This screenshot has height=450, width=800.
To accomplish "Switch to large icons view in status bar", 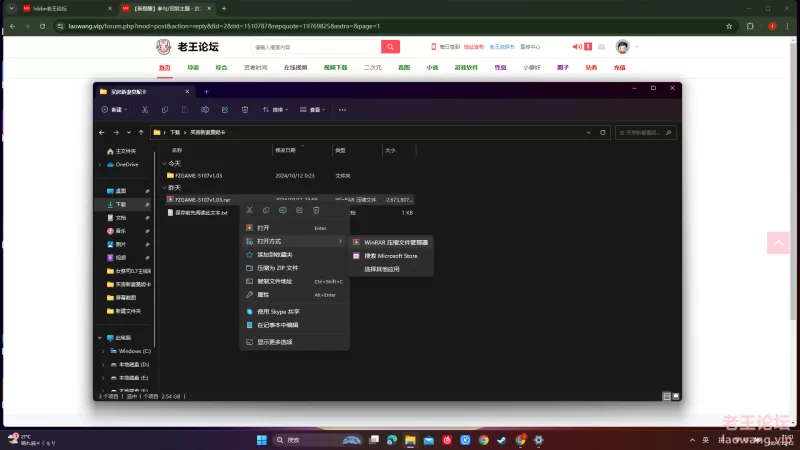I will click(676, 396).
